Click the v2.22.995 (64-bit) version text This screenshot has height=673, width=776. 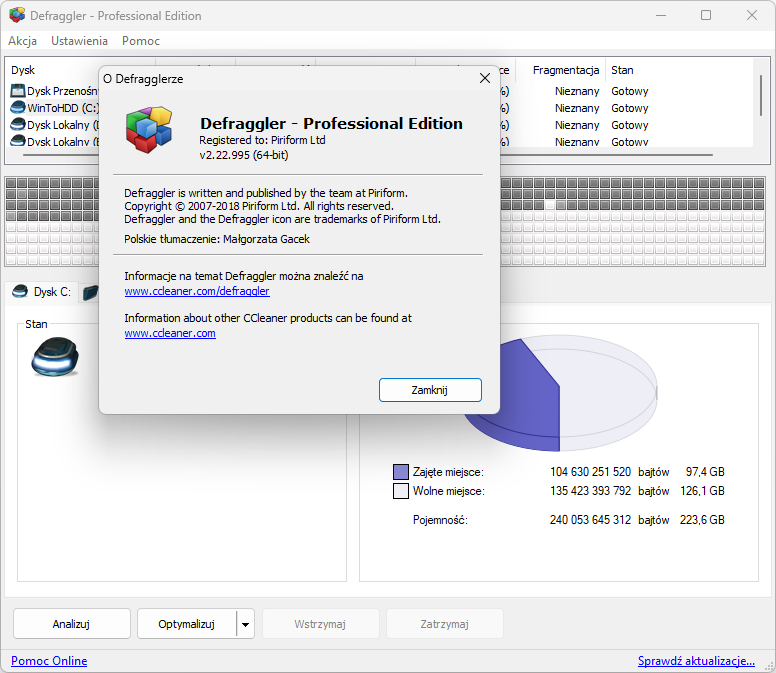(243, 155)
